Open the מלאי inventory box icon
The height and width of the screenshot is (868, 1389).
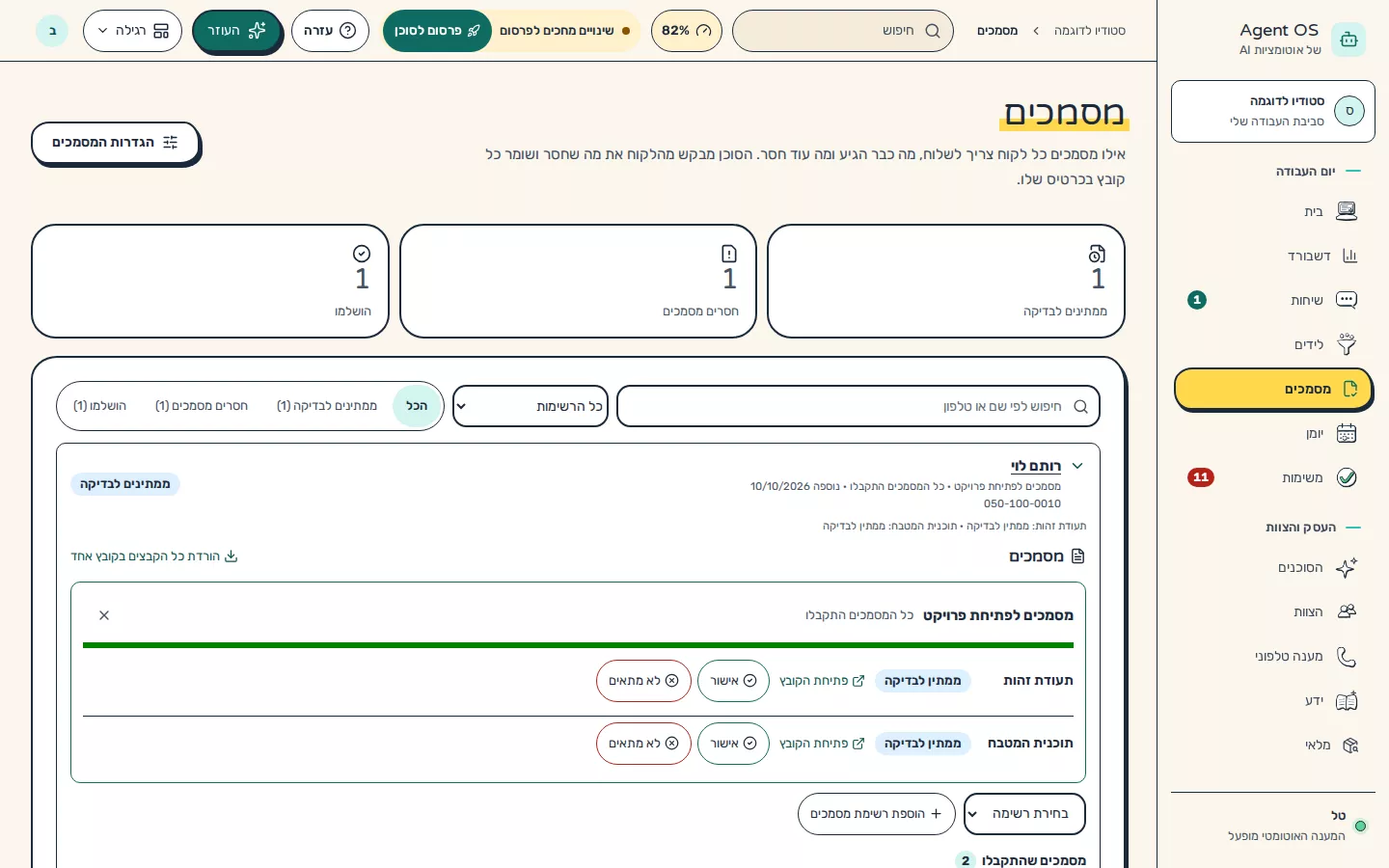click(x=1350, y=746)
